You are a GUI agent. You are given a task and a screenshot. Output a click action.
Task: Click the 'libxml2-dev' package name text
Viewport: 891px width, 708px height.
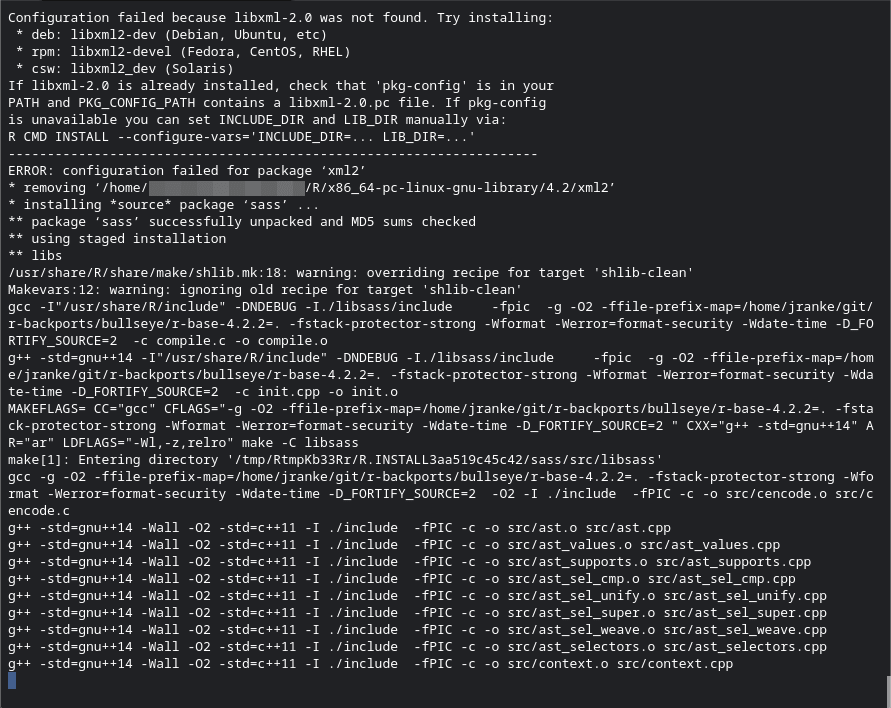tap(113, 35)
